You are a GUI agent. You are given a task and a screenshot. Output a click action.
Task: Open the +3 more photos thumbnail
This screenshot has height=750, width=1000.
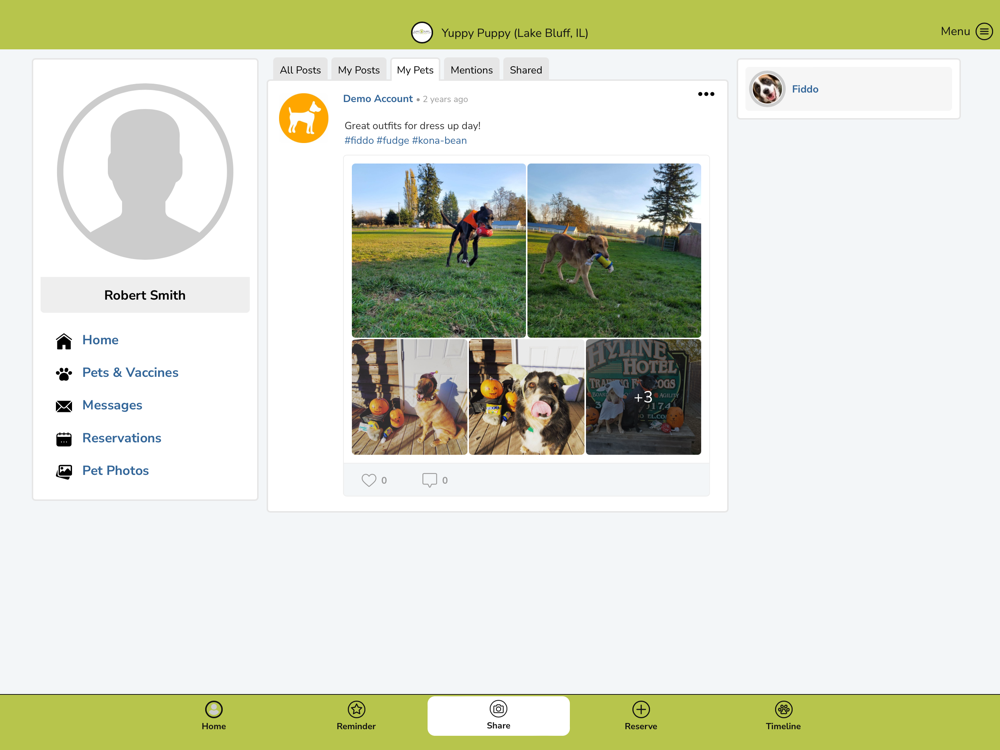tap(643, 397)
